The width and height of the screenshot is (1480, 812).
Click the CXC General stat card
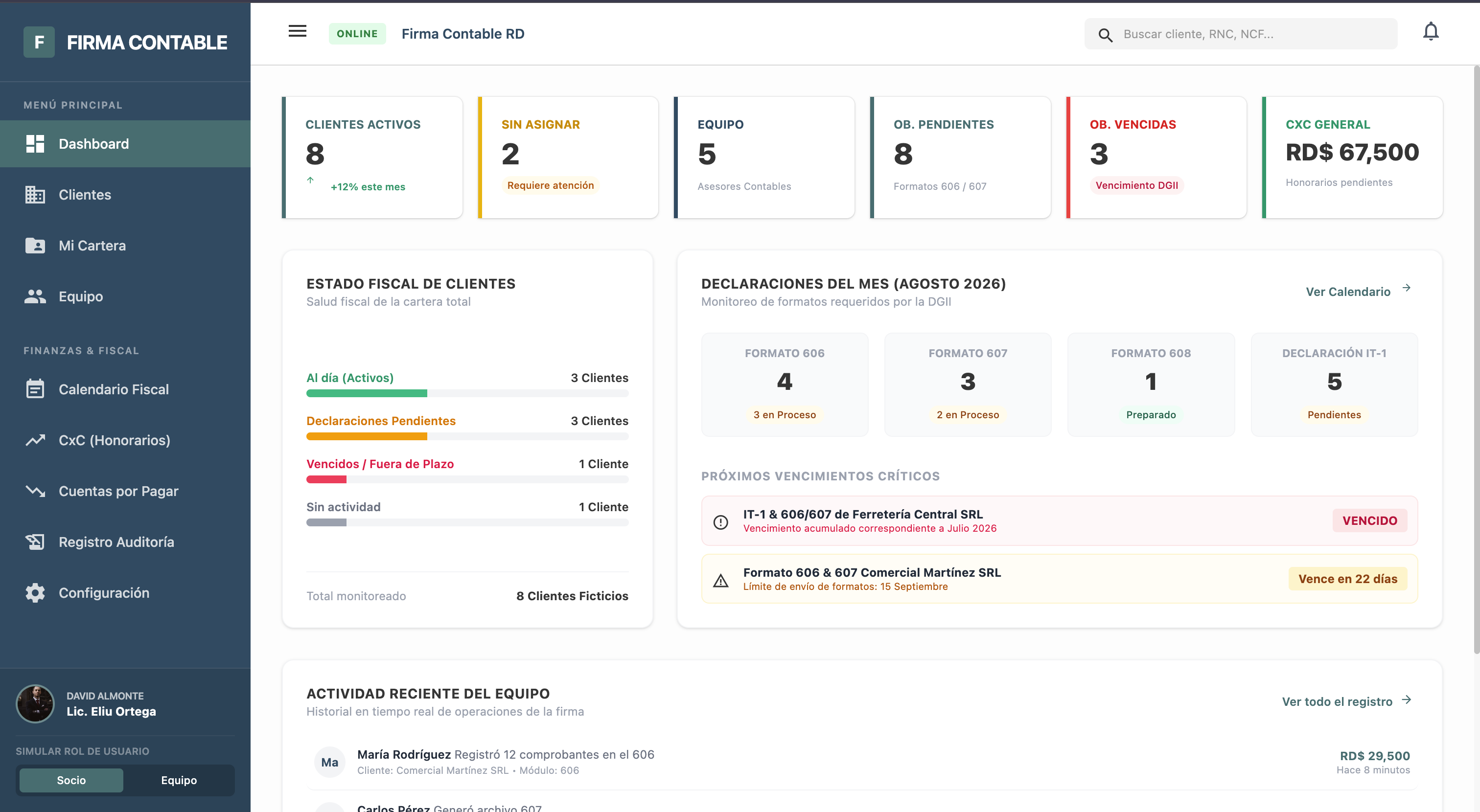pyautogui.click(x=1352, y=158)
